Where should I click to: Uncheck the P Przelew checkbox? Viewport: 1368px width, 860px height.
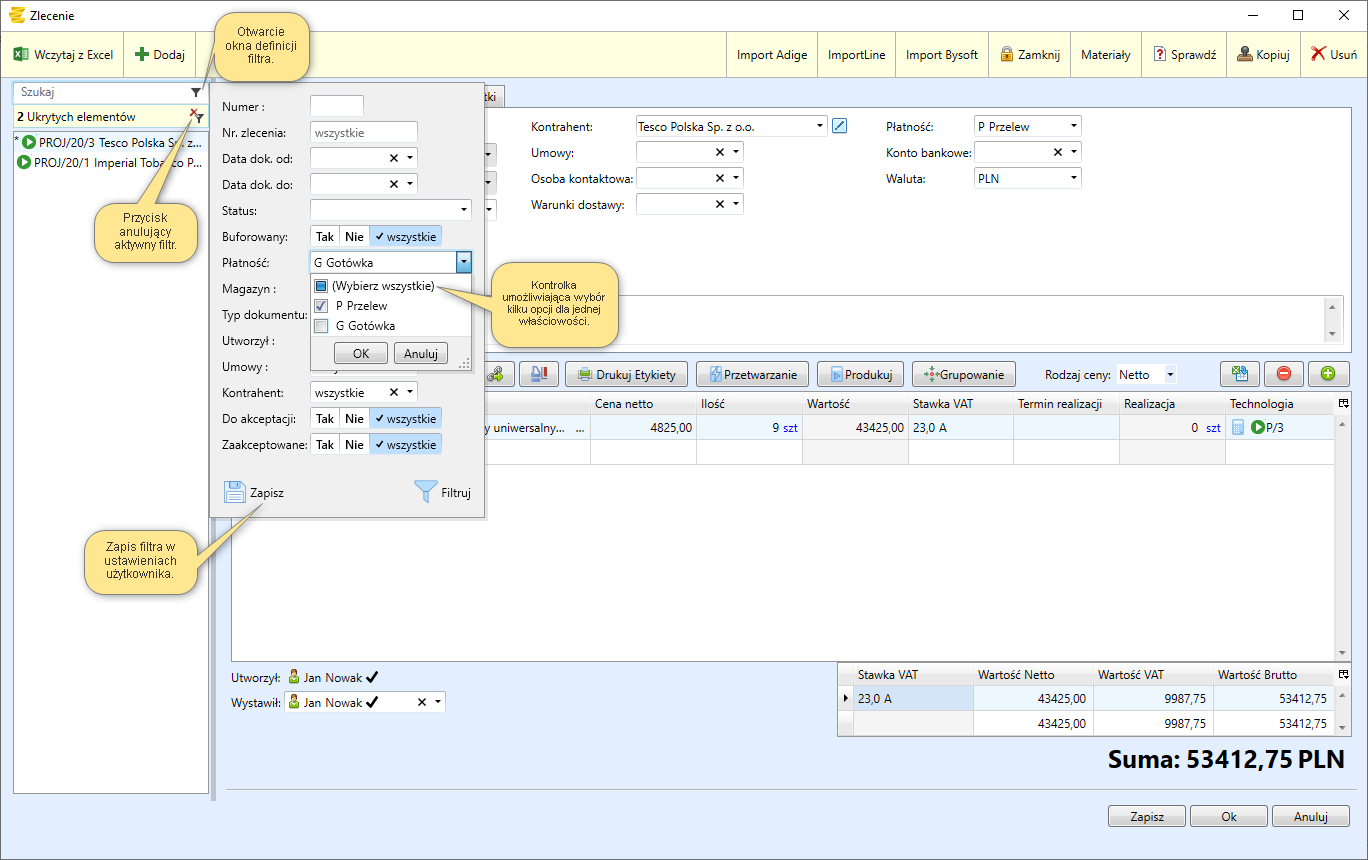click(x=321, y=306)
